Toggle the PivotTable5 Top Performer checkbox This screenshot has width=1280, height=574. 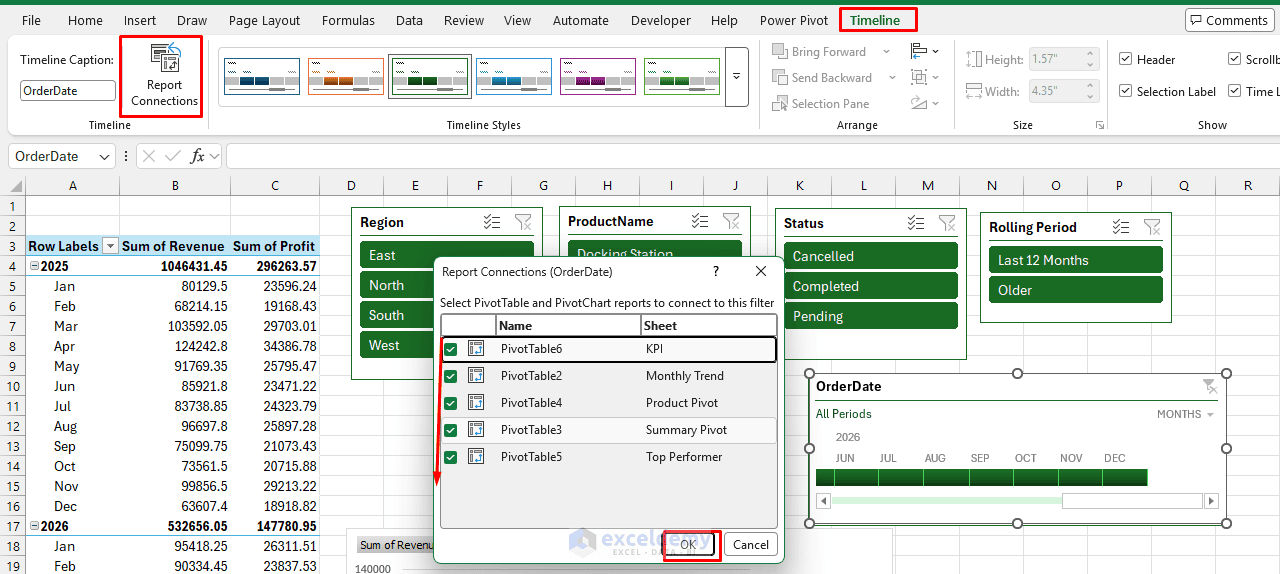[451, 457]
